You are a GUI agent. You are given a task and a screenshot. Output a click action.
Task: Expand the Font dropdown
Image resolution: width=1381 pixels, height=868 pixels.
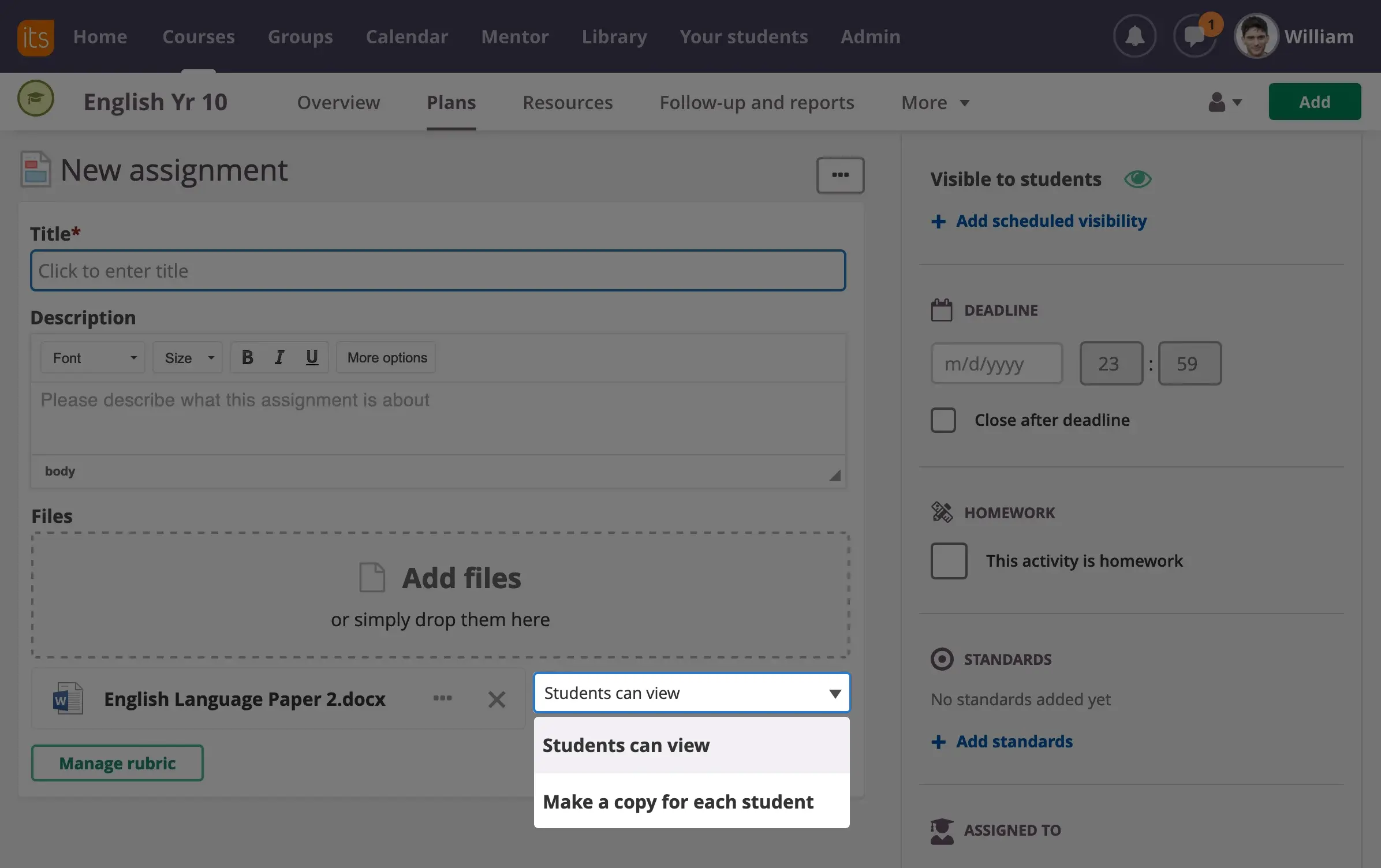93,358
